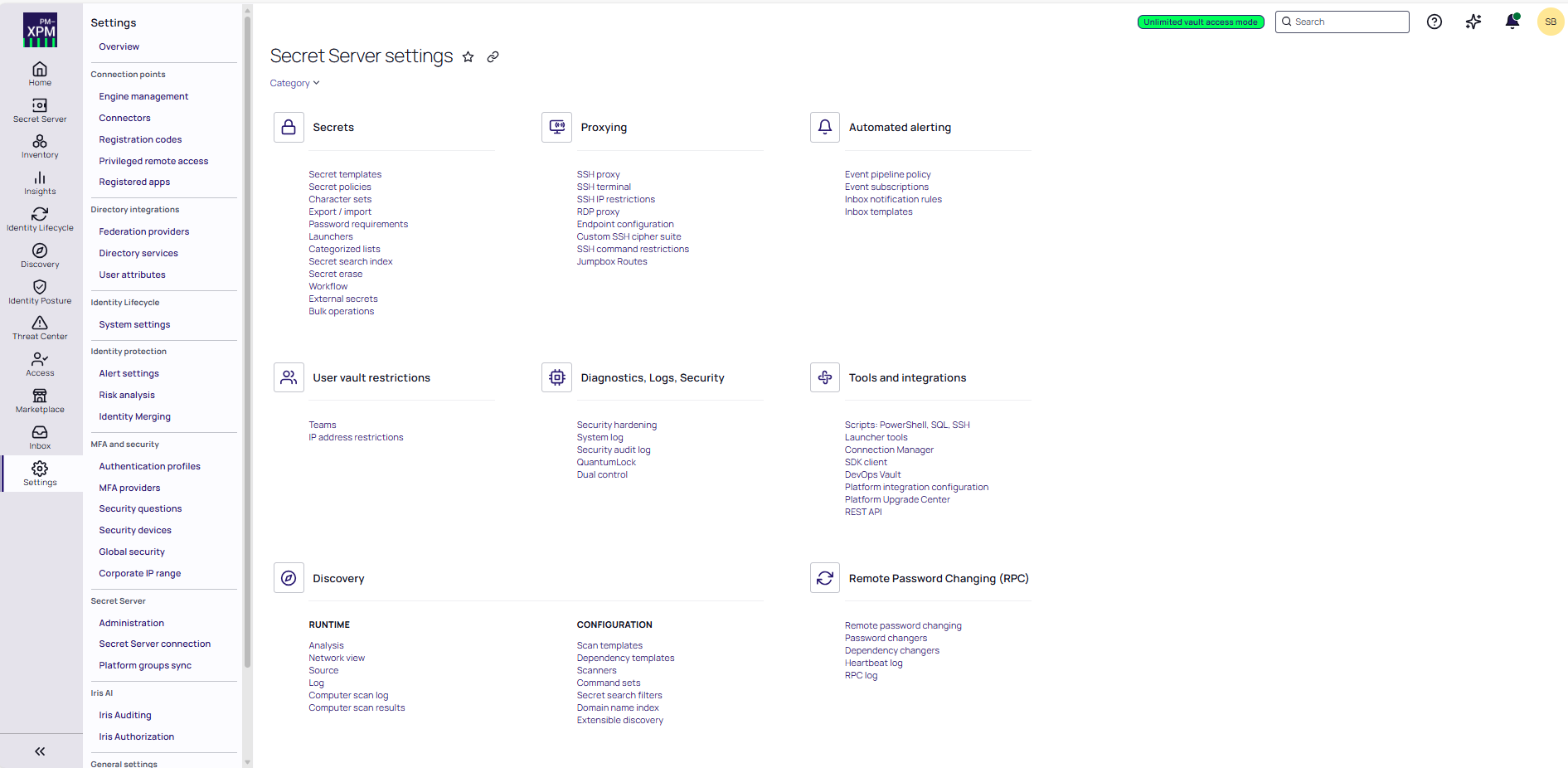This screenshot has width=1568, height=768.
Task: Open the Remote password changing link
Action: click(x=902, y=626)
